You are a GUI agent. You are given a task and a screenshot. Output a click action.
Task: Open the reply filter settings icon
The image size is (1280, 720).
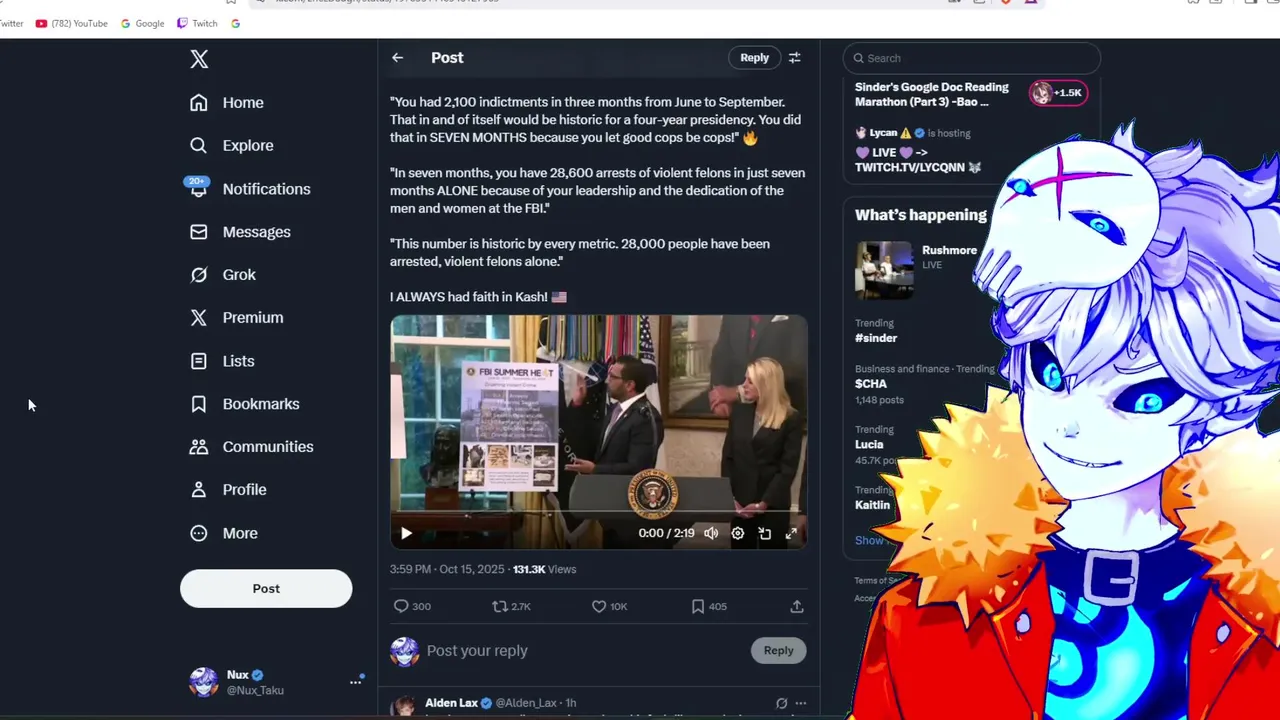point(795,58)
